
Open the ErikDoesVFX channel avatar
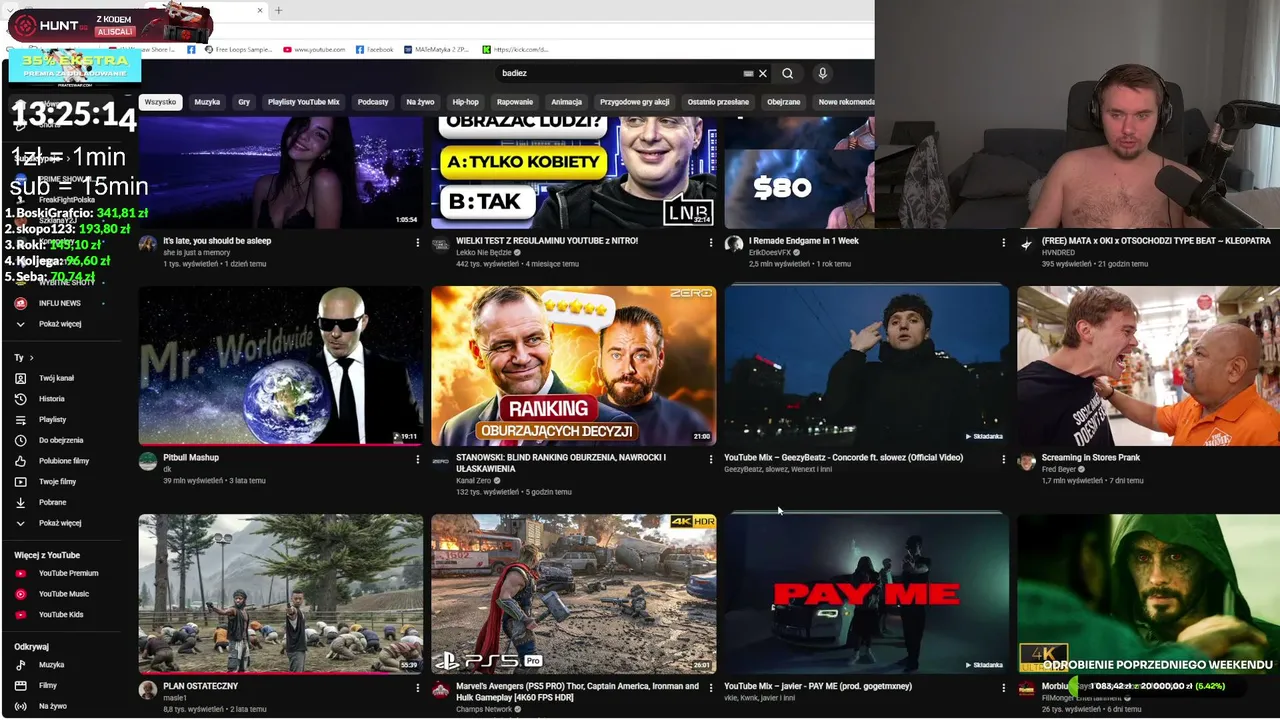click(734, 244)
